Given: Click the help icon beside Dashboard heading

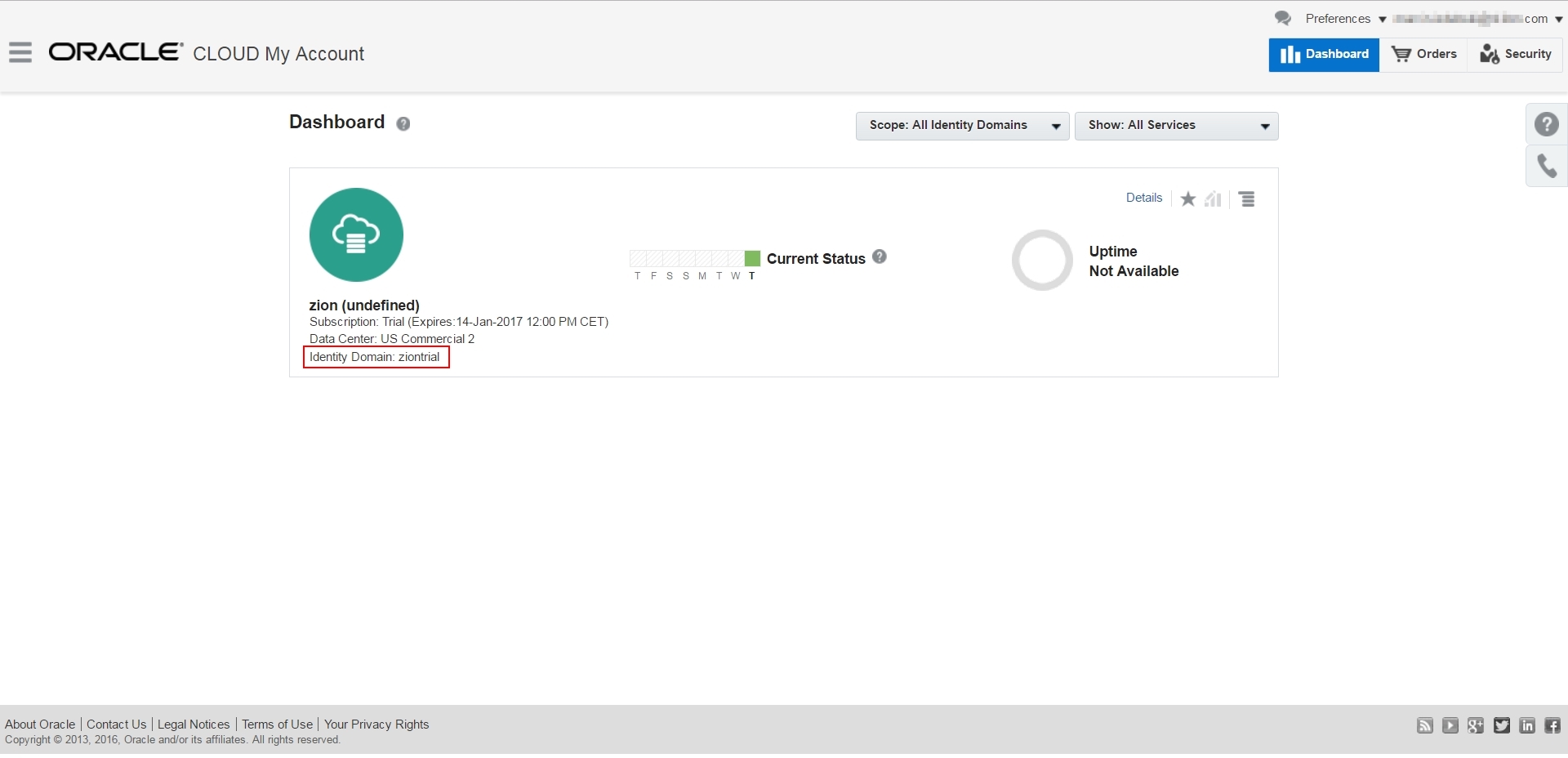Looking at the screenshot, I should coord(403,123).
